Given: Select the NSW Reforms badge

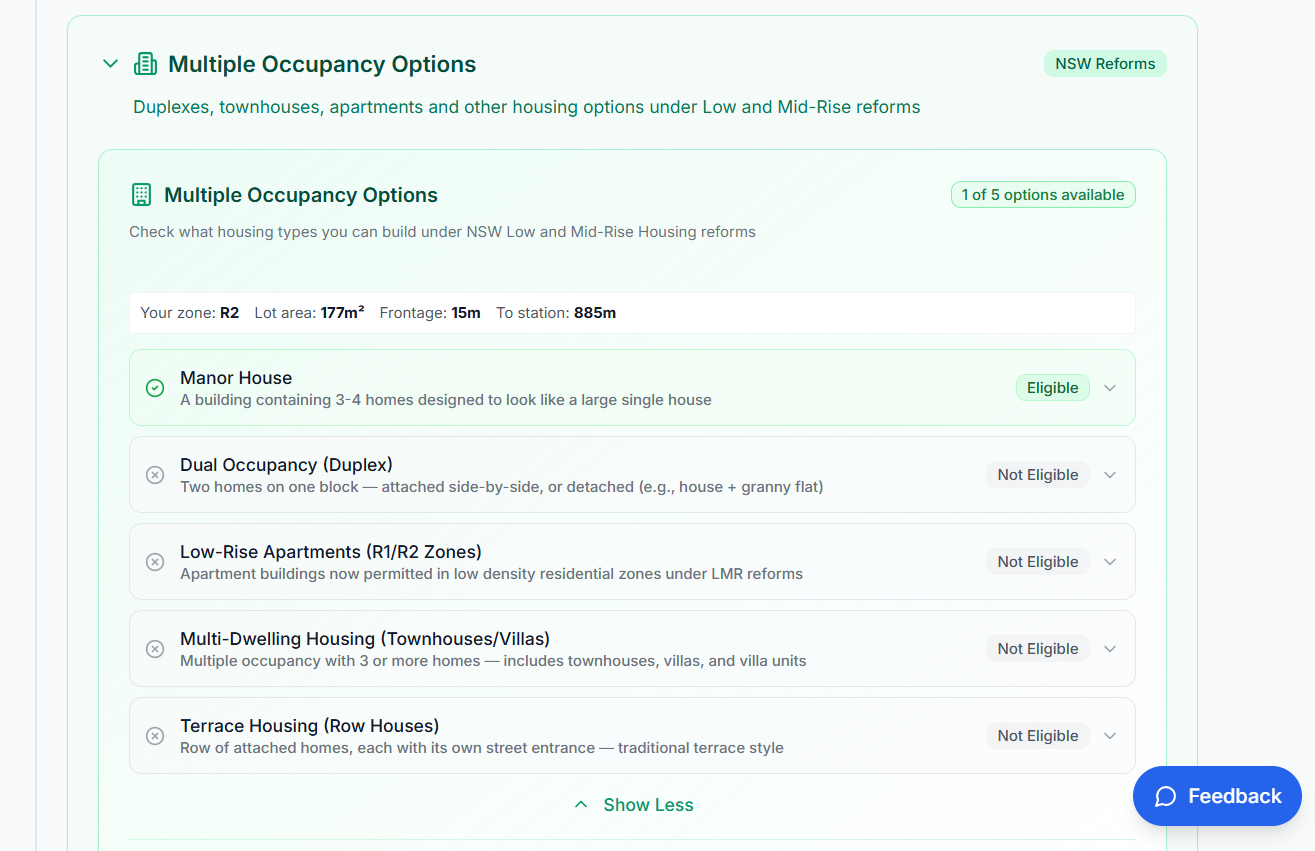Looking at the screenshot, I should 1105,63.
